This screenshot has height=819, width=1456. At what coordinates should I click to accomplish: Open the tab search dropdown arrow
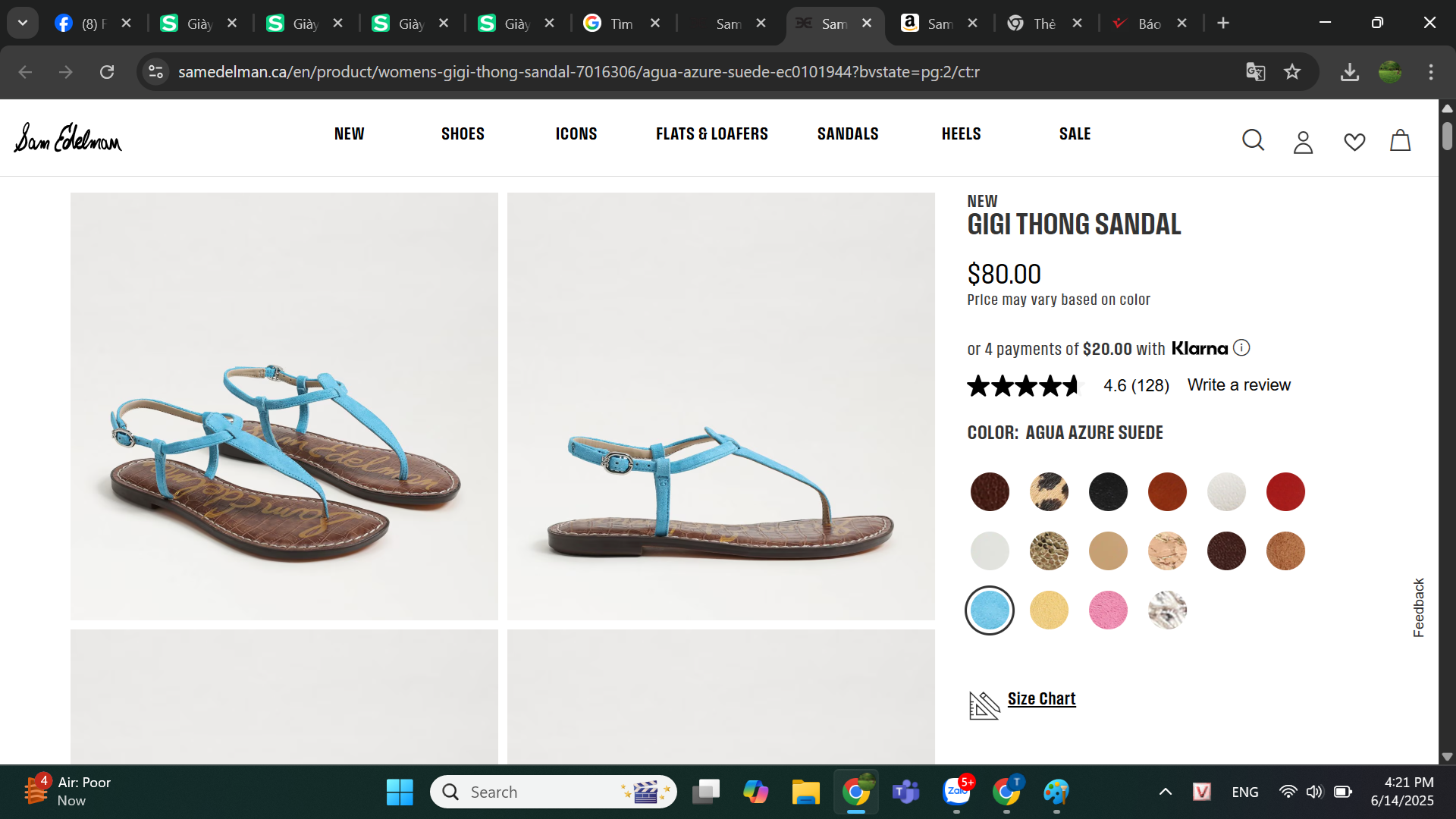tap(23, 23)
